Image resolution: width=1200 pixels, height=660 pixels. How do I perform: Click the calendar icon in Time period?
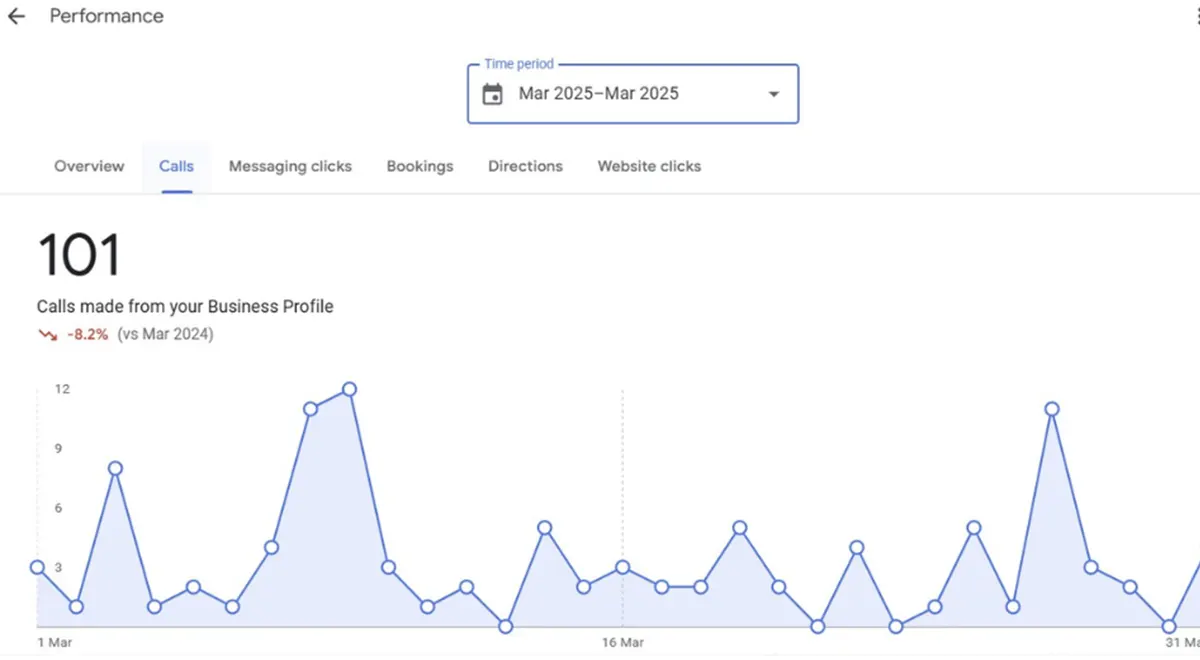coord(492,94)
